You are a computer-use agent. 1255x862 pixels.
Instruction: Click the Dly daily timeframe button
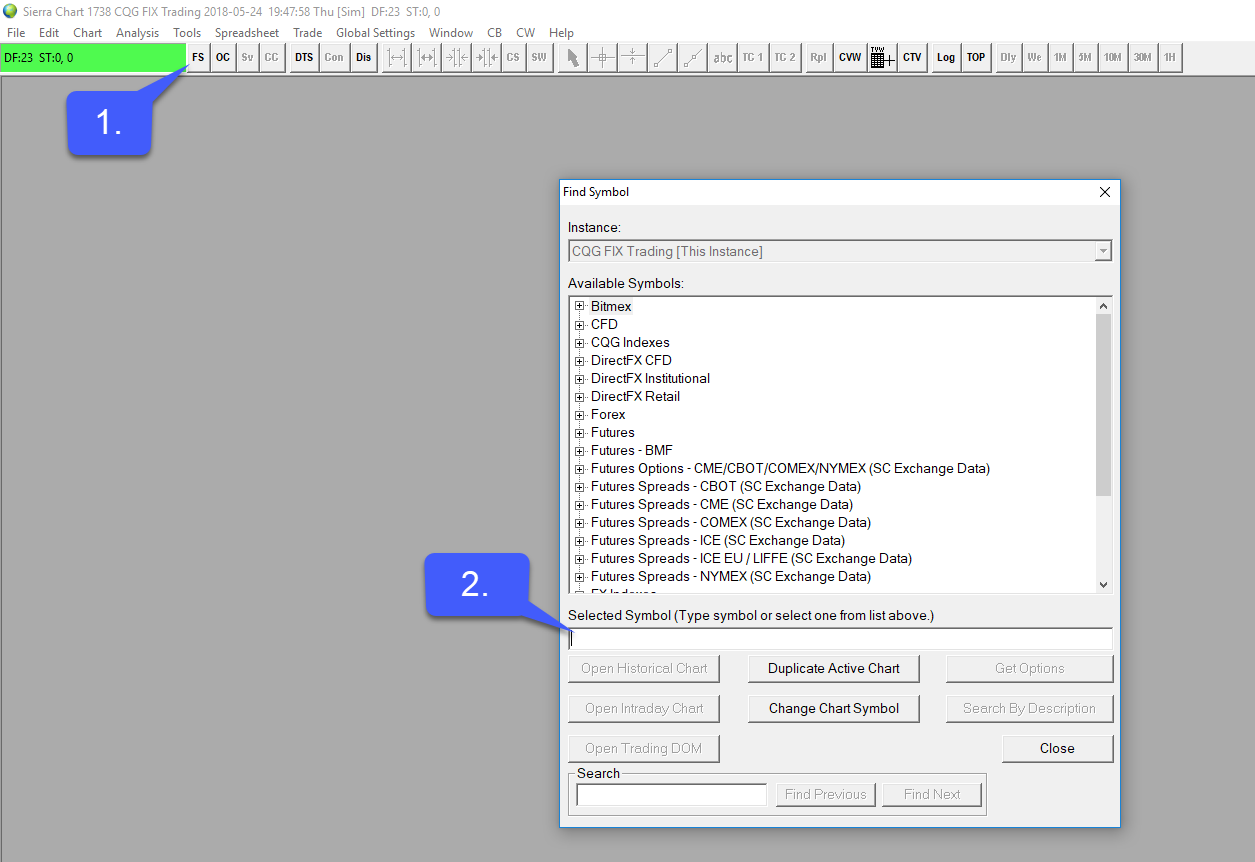pyautogui.click(x=1008, y=58)
